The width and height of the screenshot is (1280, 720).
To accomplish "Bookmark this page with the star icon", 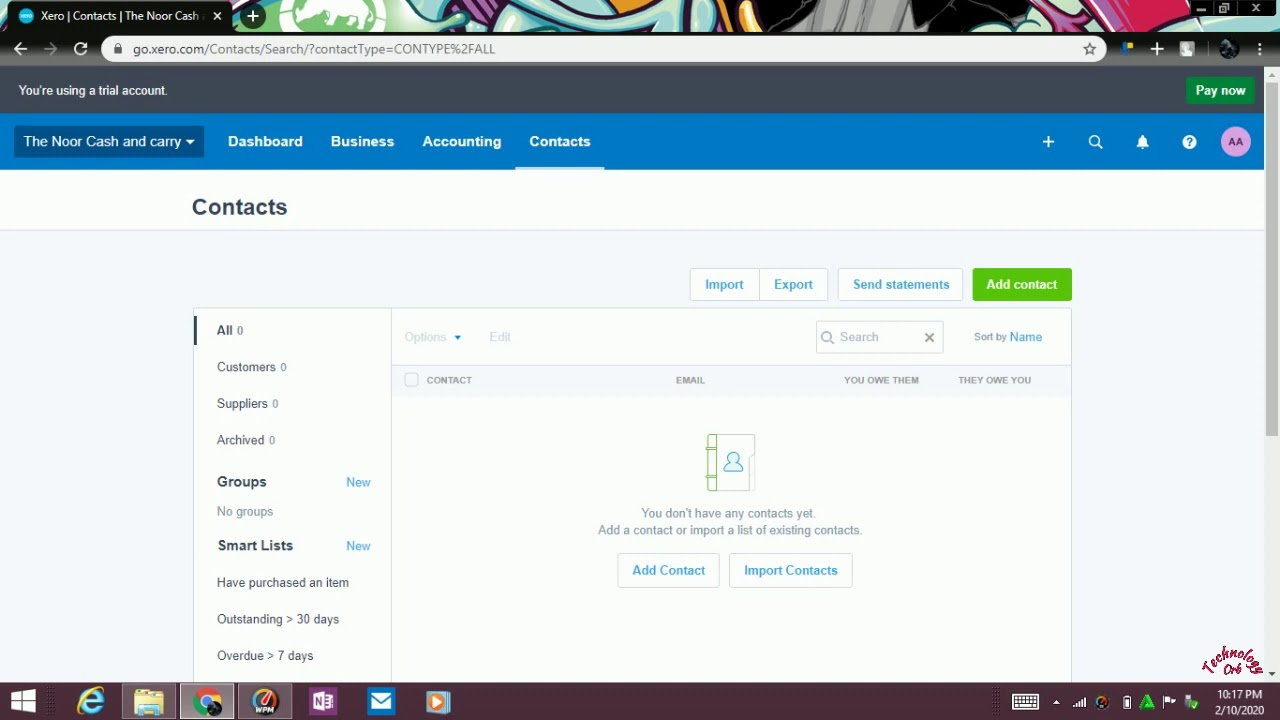I will point(1089,49).
